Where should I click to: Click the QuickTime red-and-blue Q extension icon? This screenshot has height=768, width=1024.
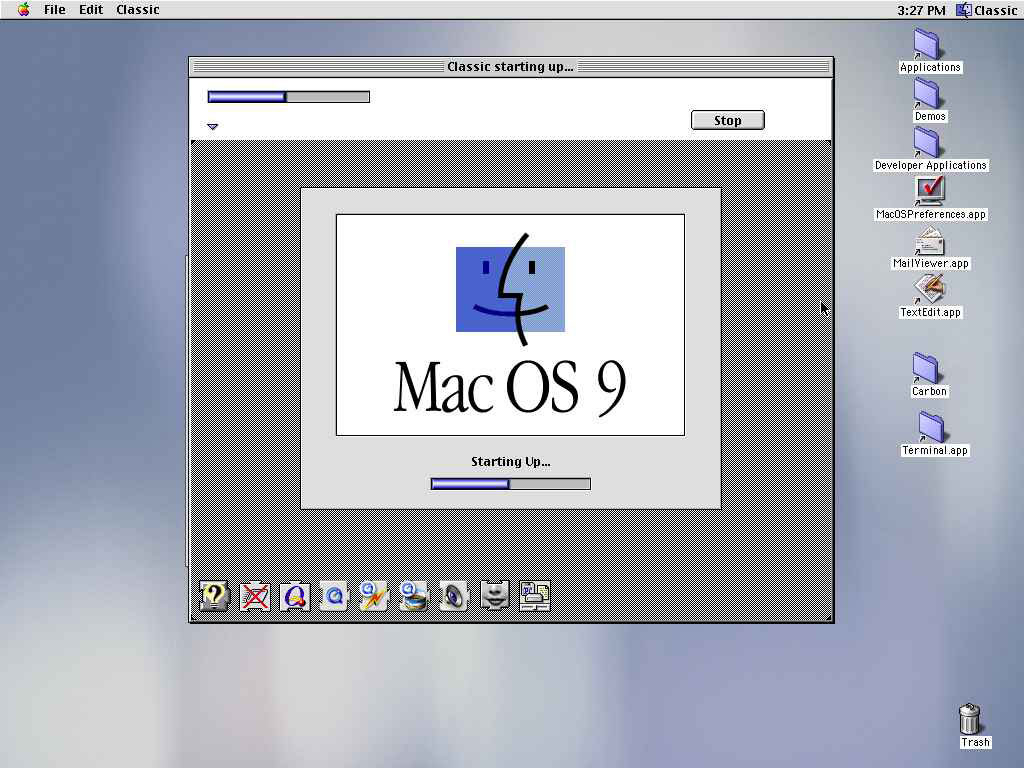click(x=295, y=596)
